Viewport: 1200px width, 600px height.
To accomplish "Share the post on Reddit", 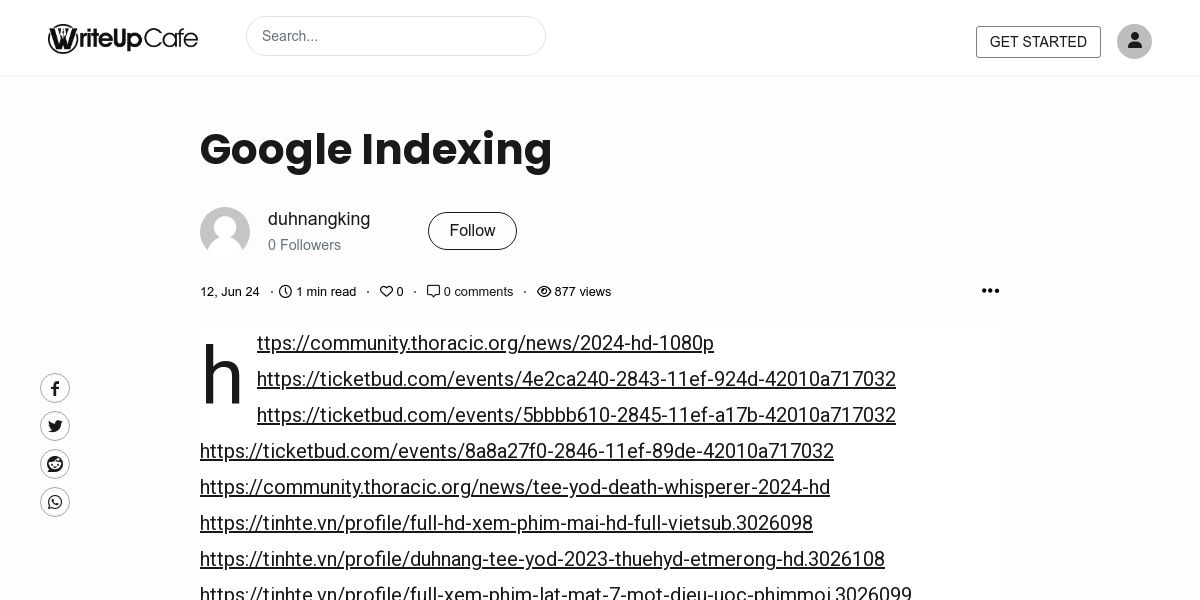I will click(x=55, y=464).
